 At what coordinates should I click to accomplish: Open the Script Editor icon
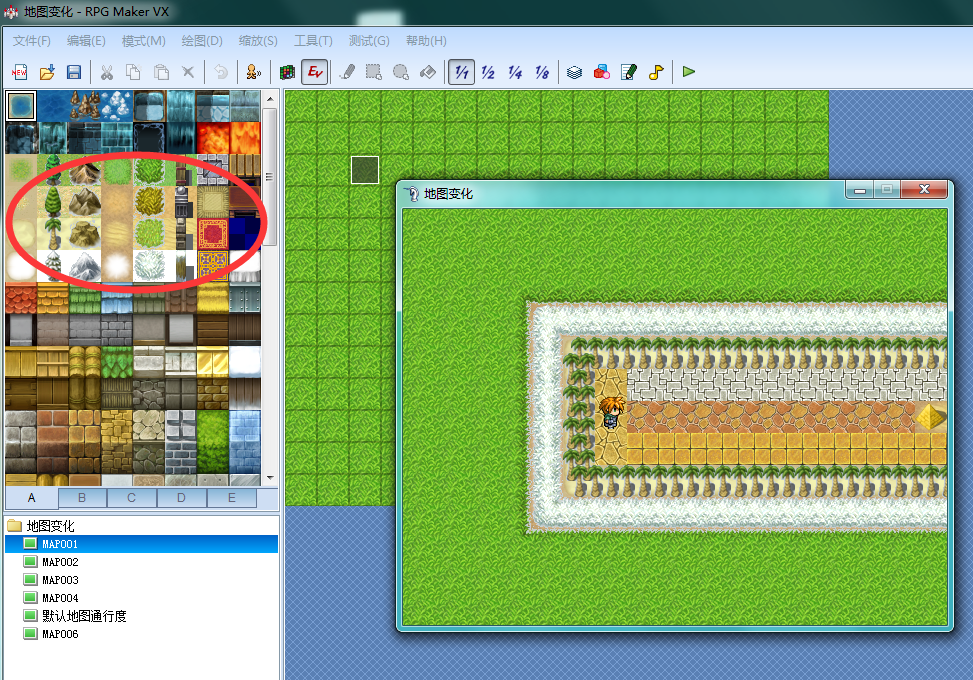629,72
